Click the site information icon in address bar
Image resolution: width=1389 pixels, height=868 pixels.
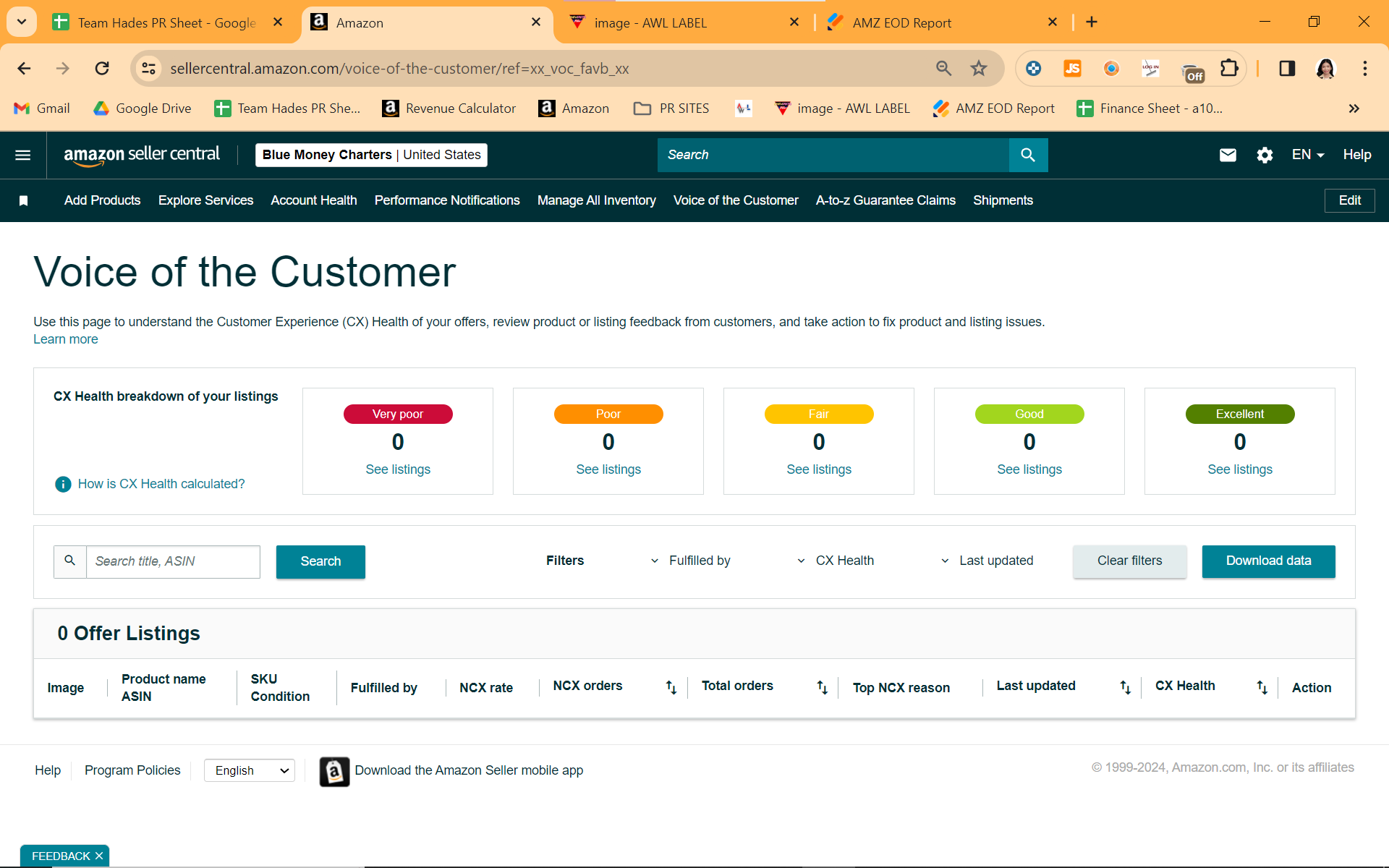pos(148,69)
